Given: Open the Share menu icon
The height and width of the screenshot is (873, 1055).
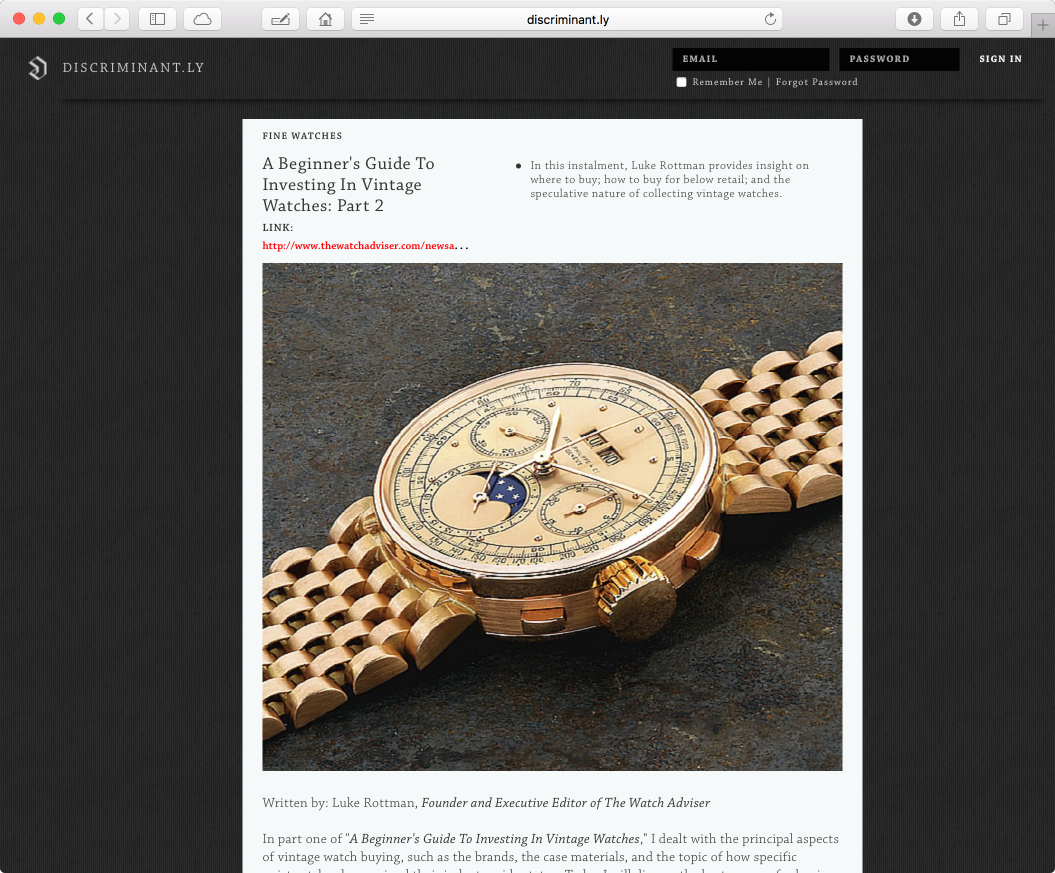Looking at the screenshot, I should 959,19.
